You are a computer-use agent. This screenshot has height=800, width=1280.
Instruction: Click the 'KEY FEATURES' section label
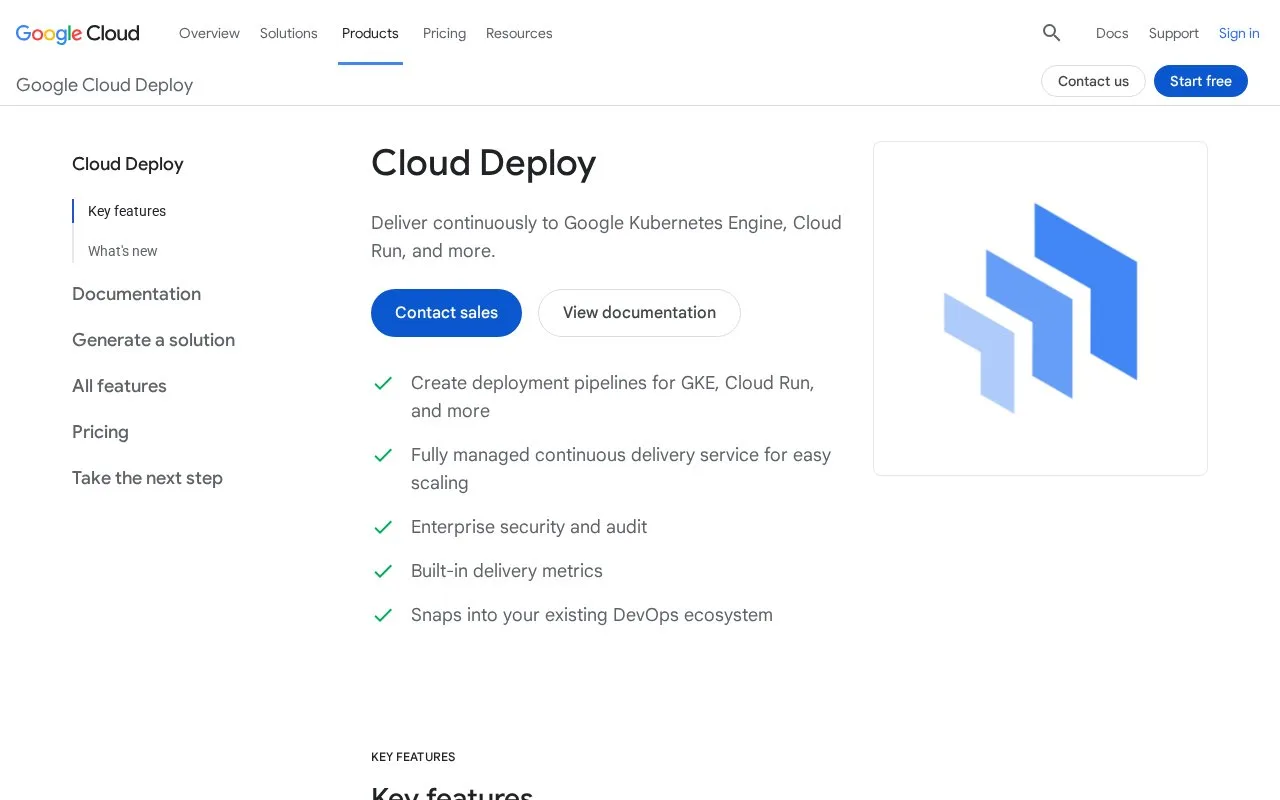pos(413,757)
